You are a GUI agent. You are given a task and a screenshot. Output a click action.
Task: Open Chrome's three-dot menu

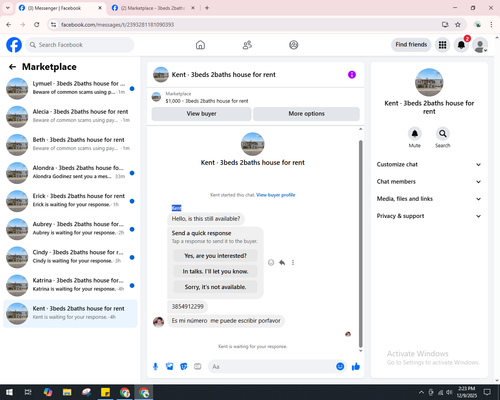[491, 25]
